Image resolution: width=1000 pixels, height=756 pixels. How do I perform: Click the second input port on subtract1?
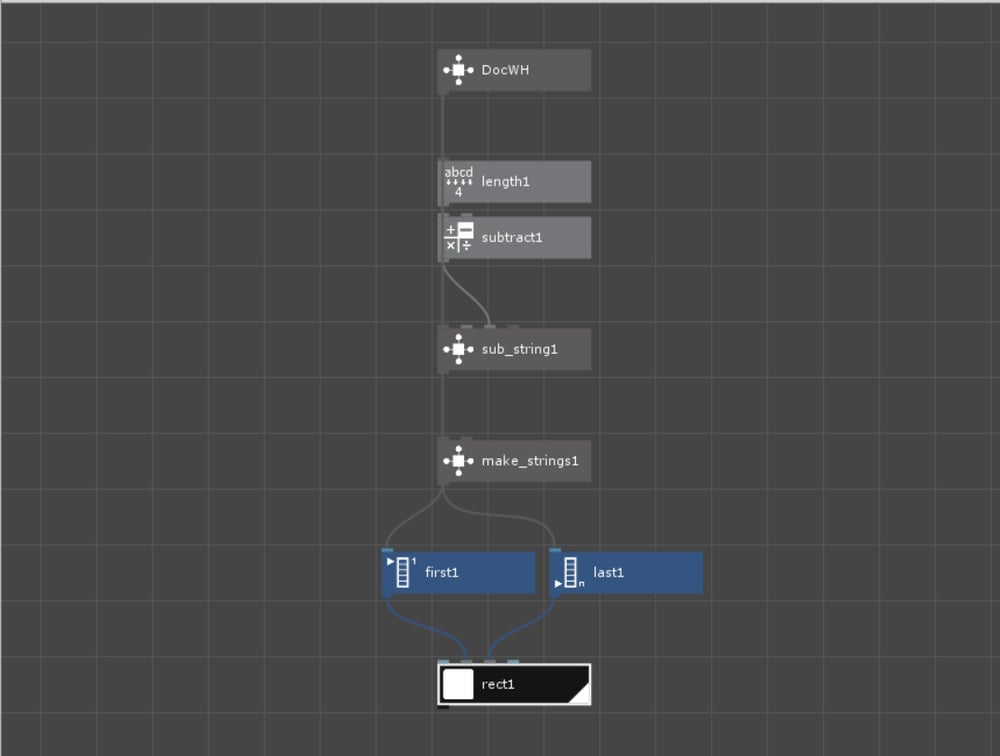click(x=466, y=215)
